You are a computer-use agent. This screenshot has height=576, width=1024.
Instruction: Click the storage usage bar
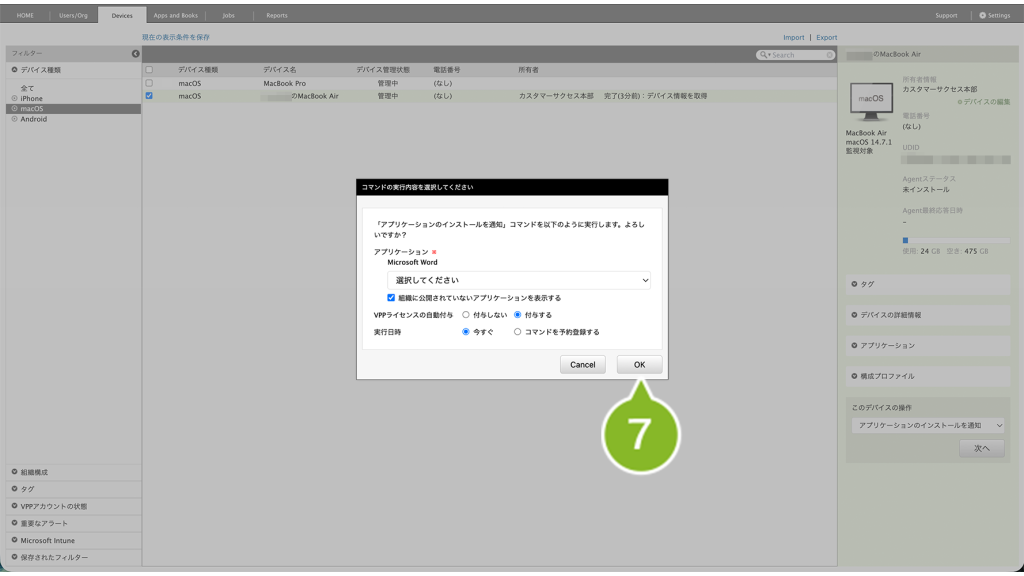956,240
